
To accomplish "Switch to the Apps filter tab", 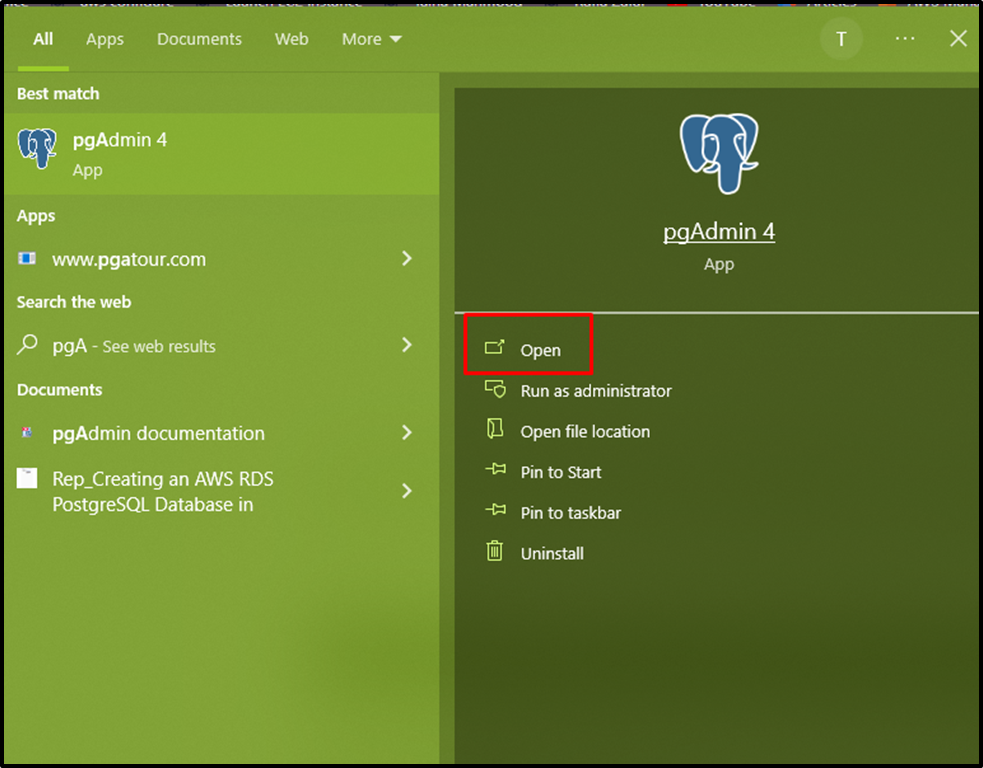I will pyautogui.click(x=104, y=39).
